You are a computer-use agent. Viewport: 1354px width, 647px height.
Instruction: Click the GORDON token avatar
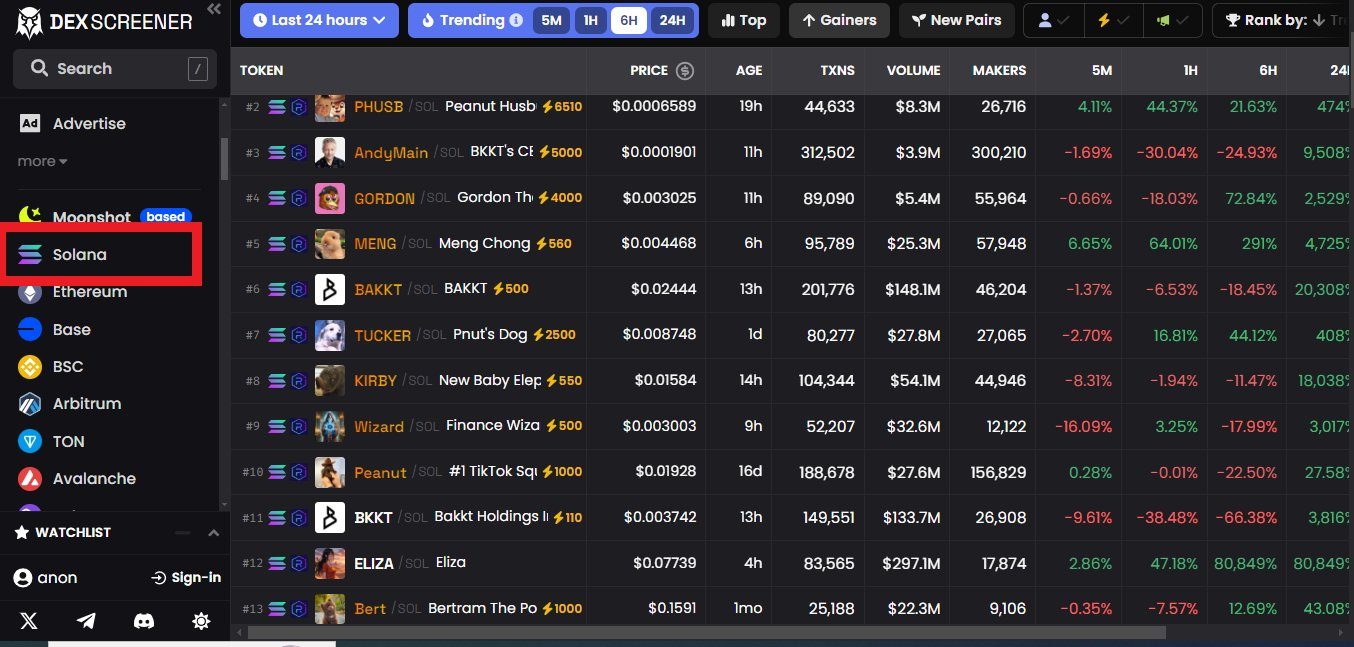(330, 198)
